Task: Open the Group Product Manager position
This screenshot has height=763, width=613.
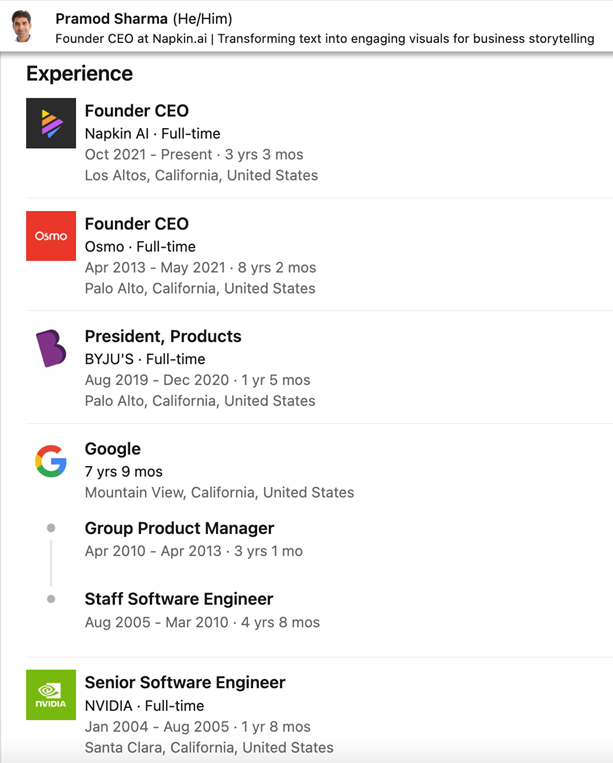Action: click(179, 528)
